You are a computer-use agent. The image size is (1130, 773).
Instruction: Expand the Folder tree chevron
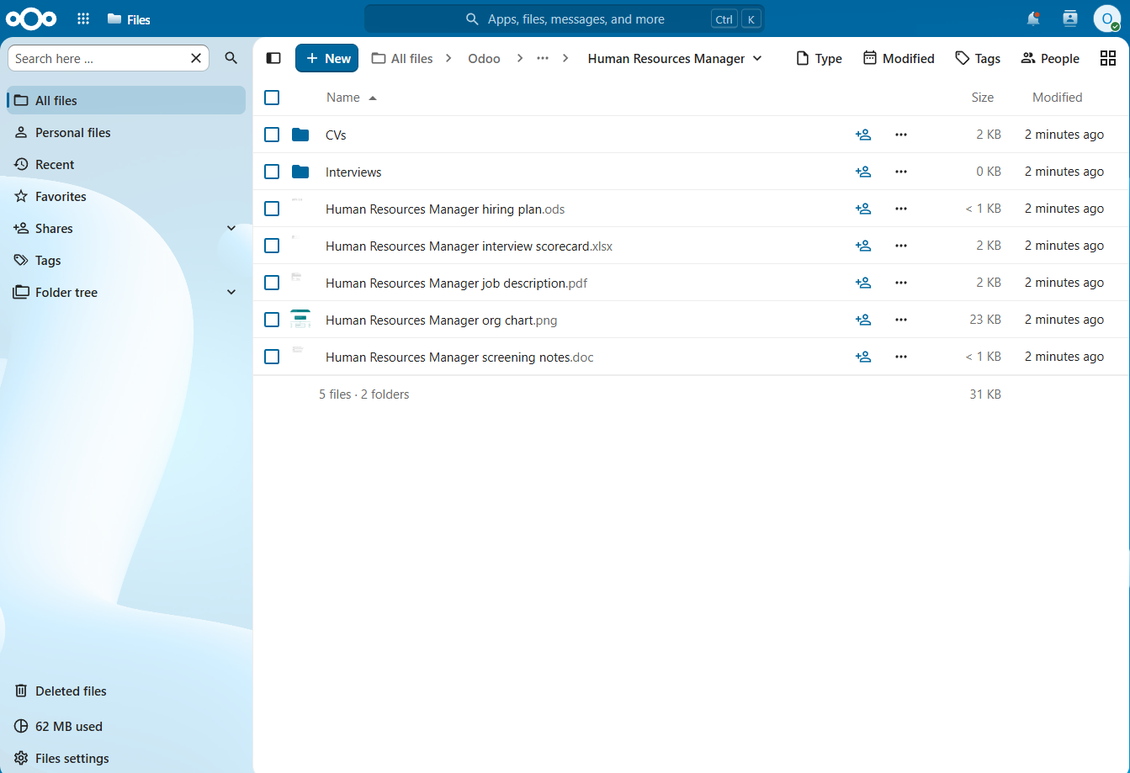[231, 292]
